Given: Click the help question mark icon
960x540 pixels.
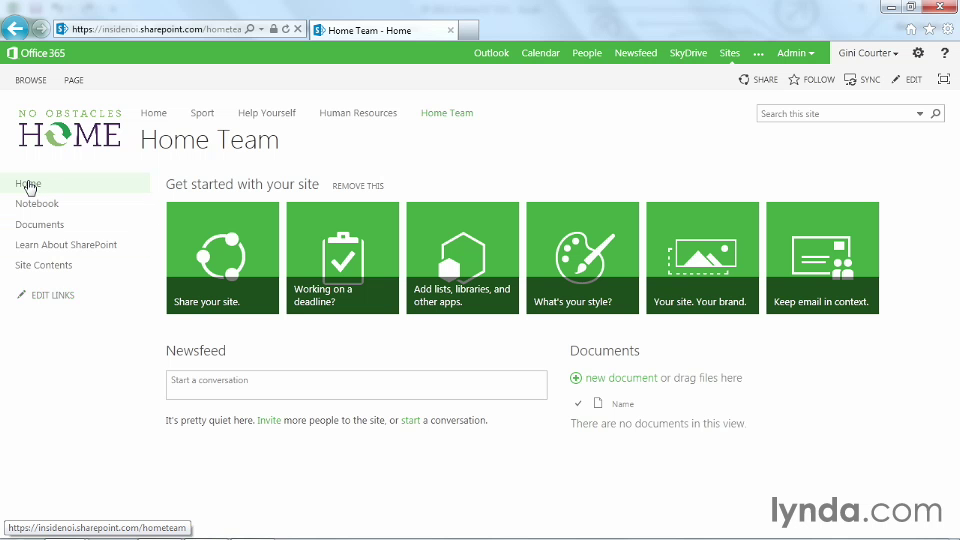Looking at the screenshot, I should pyautogui.click(x=945, y=53).
